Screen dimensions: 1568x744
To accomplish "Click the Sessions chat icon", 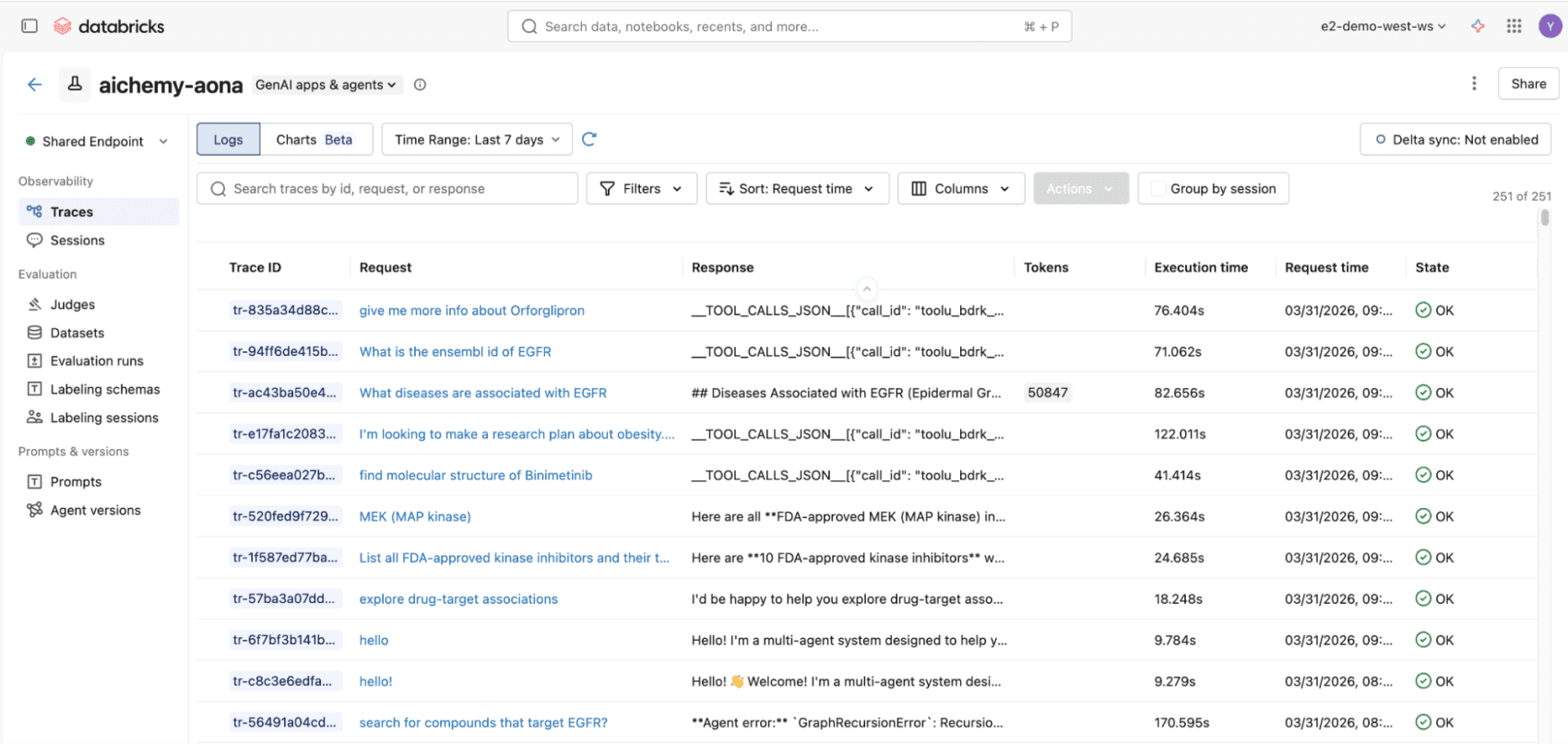I will pos(35,240).
